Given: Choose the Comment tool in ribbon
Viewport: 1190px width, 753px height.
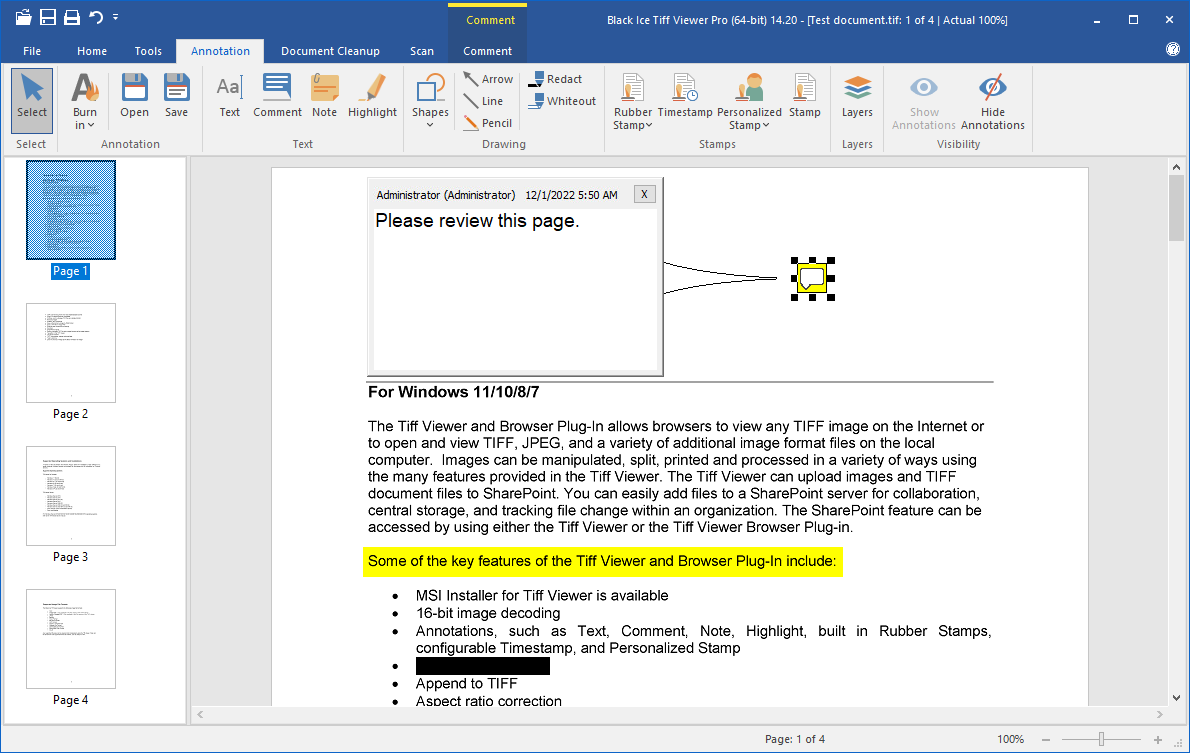Looking at the screenshot, I should (x=277, y=97).
